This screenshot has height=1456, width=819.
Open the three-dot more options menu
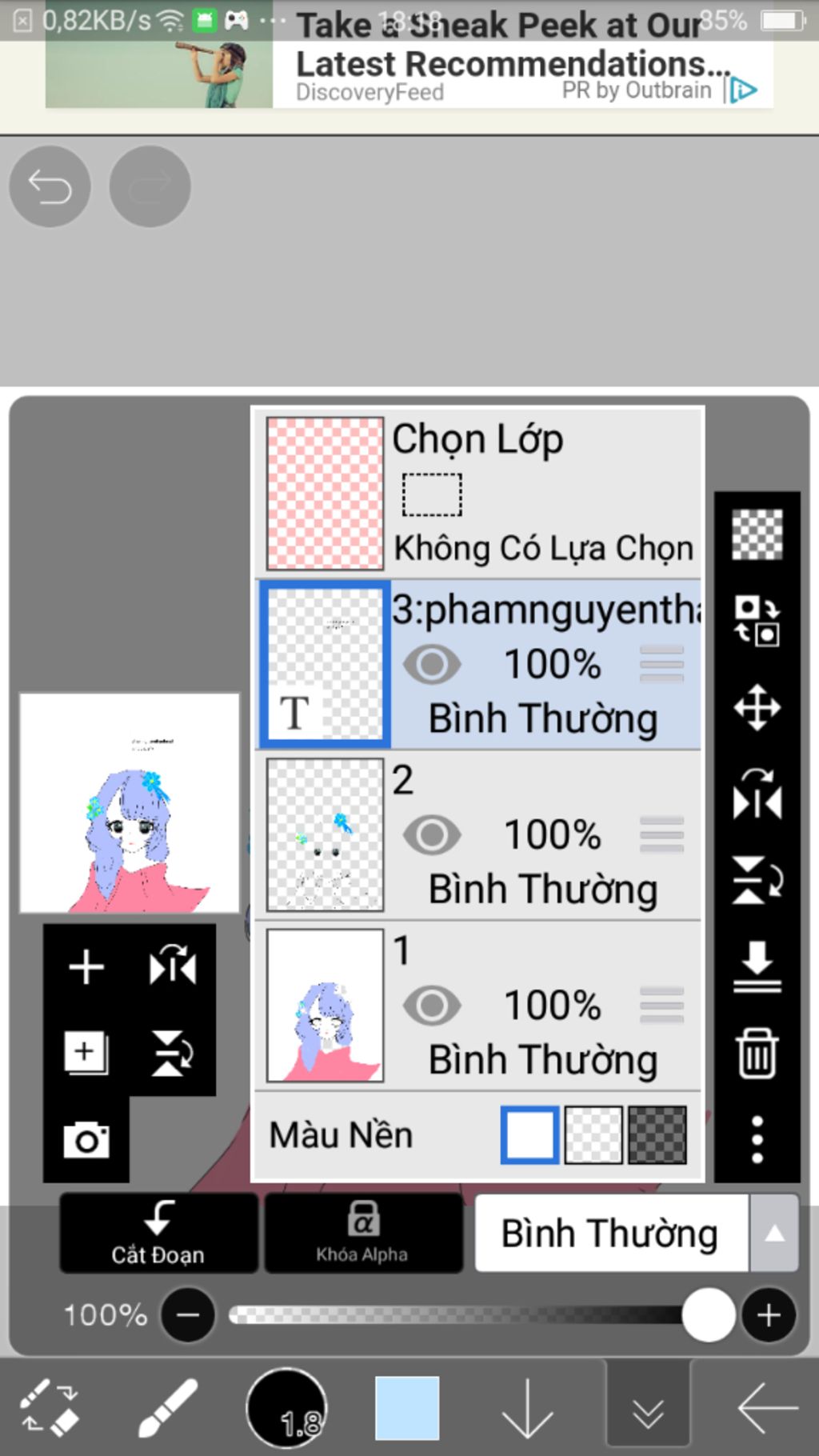click(x=757, y=1139)
